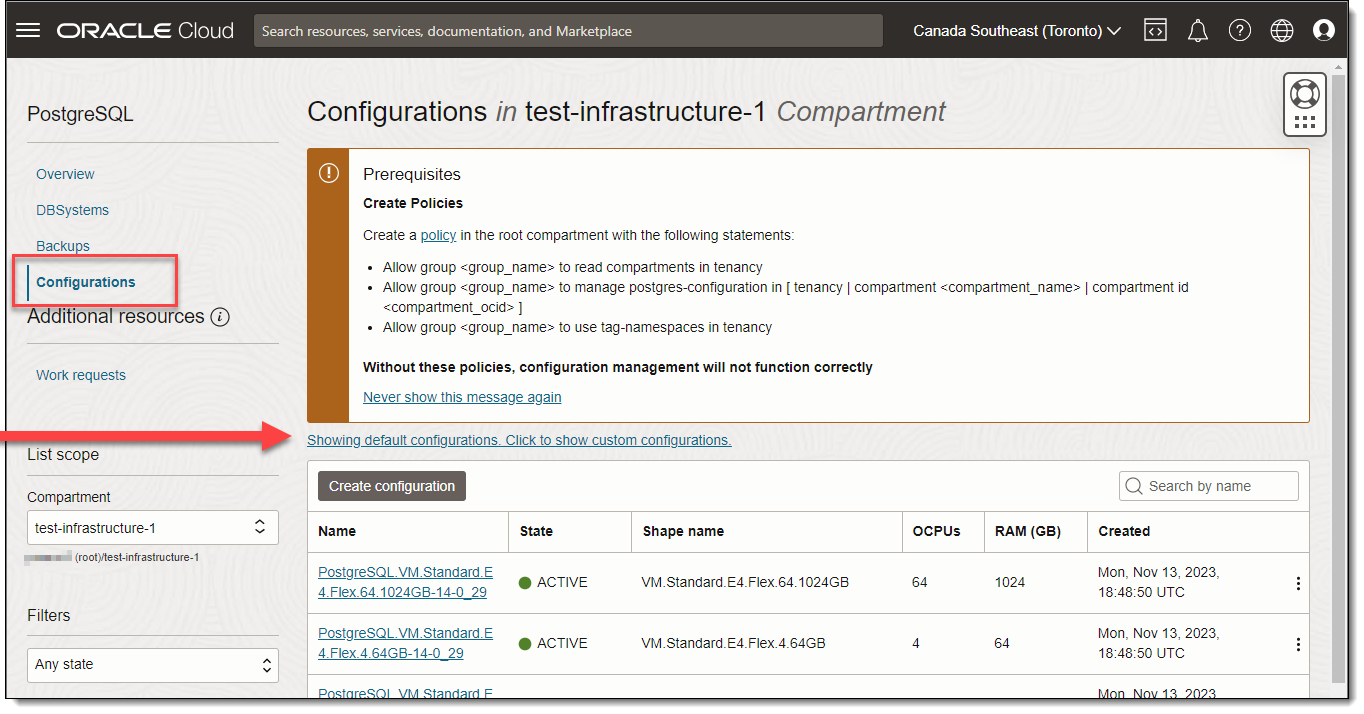Open the help question mark menu
The height and width of the screenshot is (714, 1364).
1240,31
